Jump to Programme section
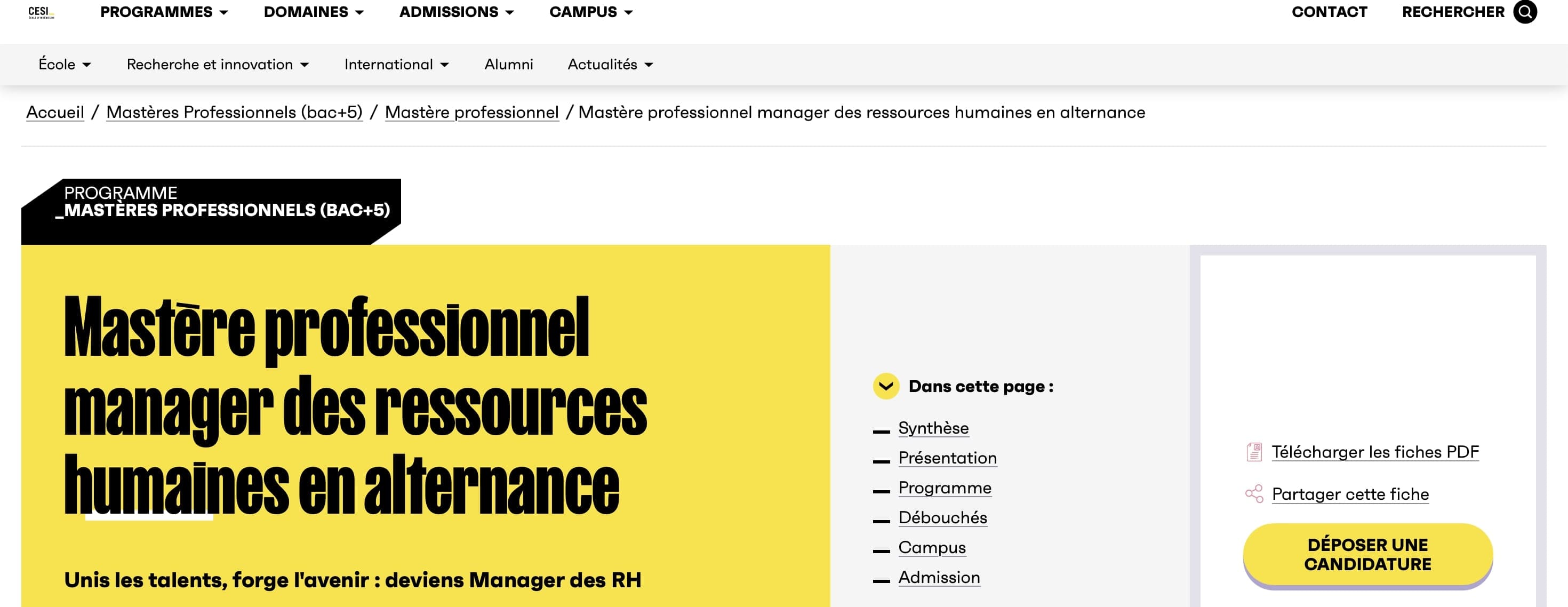 (945, 488)
